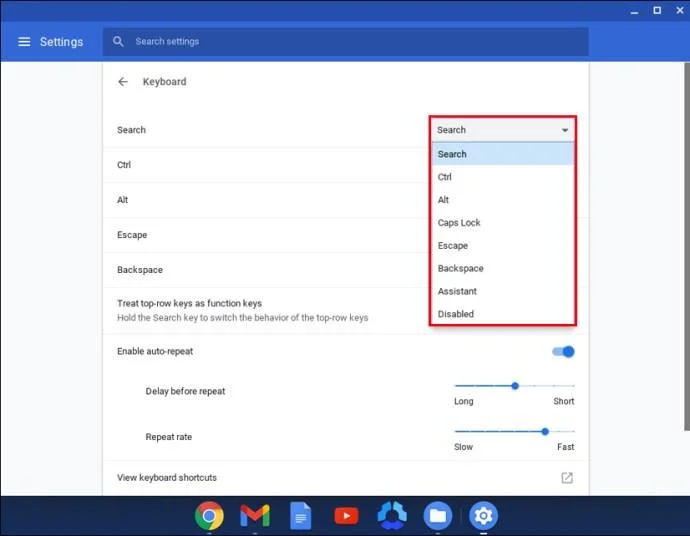Click the Repeat rate slider
690x536 pixels.
514,432
